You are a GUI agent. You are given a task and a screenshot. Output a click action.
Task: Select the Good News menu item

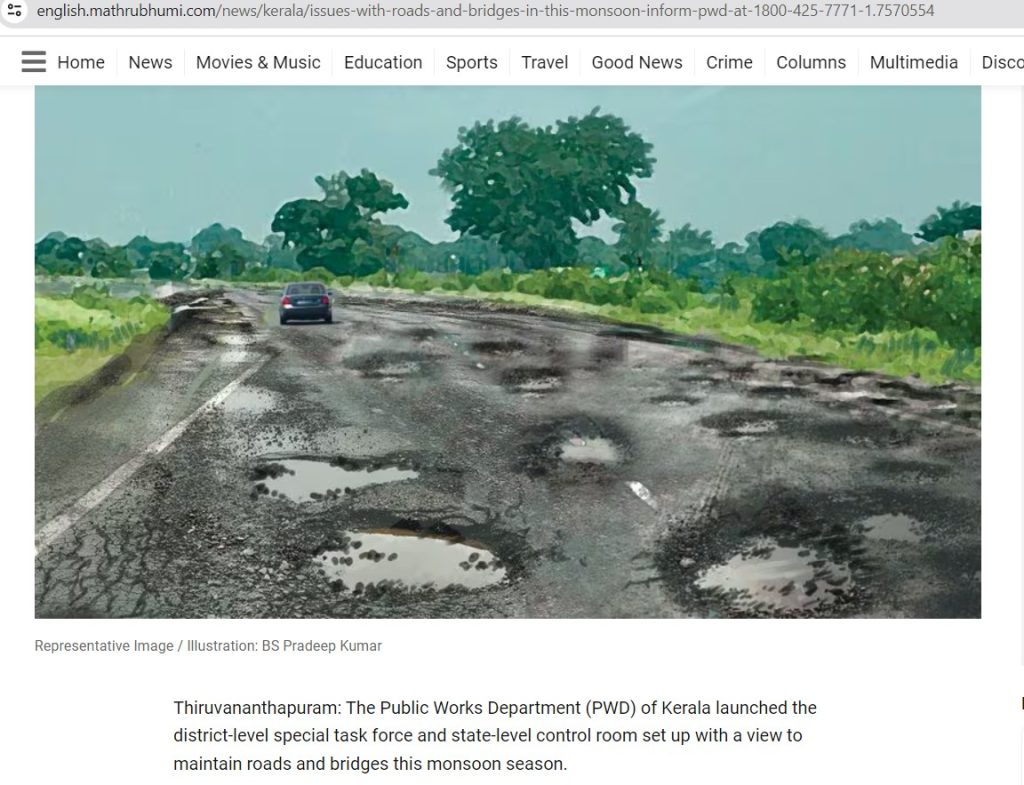coord(637,62)
